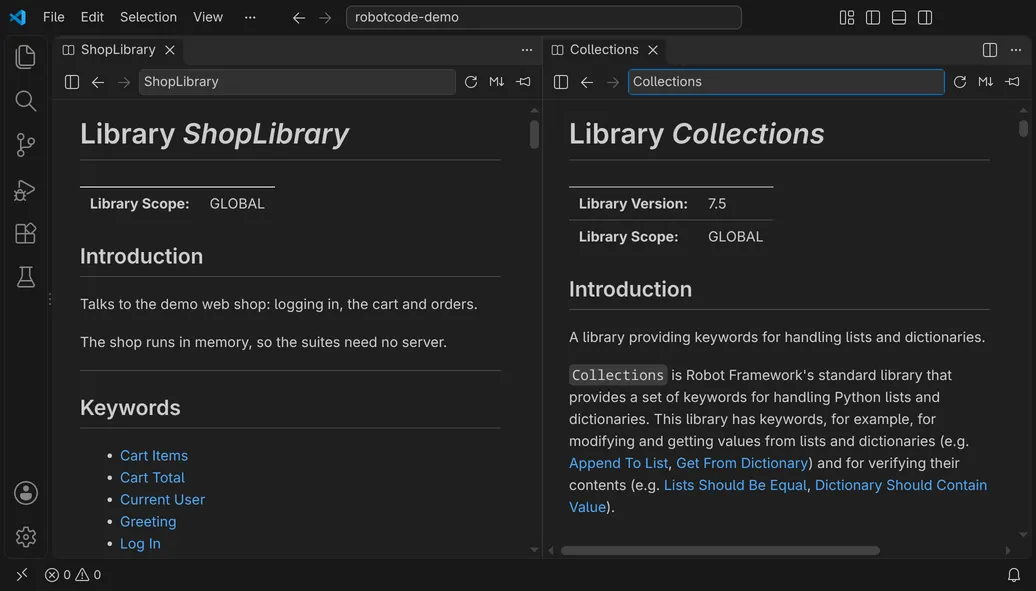Click the VS Code logo icon
The width and height of the screenshot is (1036, 591).
18,17
